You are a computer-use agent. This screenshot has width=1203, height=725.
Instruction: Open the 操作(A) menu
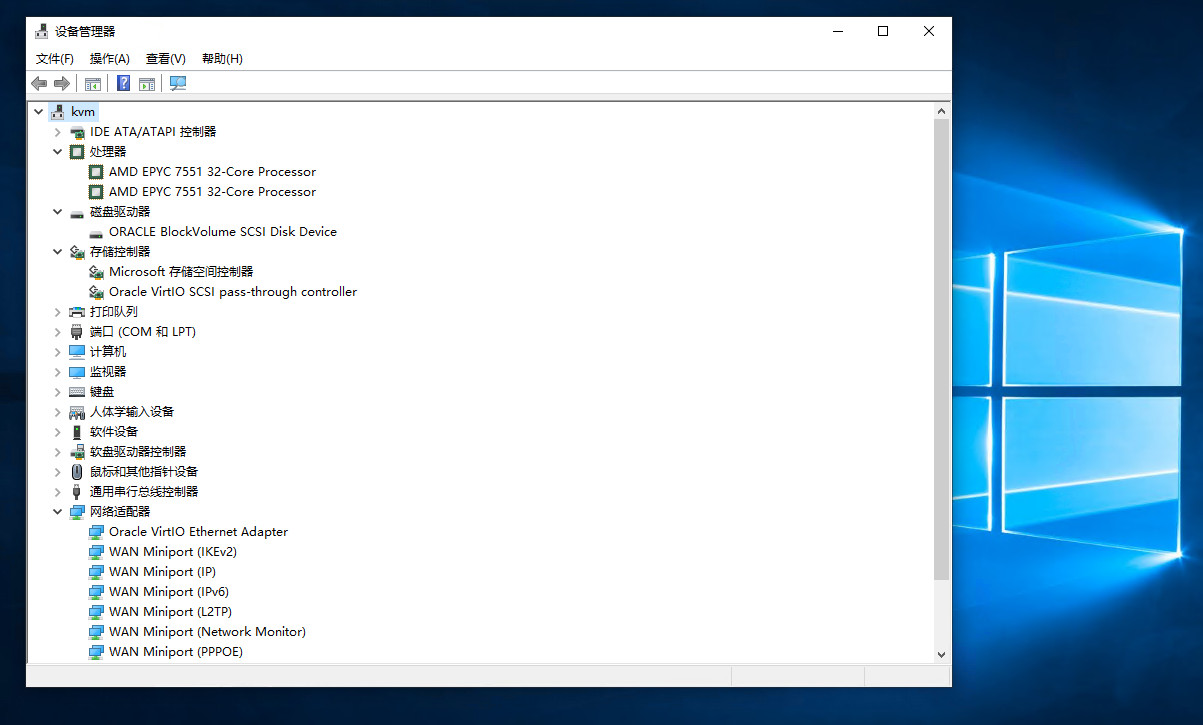click(109, 59)
